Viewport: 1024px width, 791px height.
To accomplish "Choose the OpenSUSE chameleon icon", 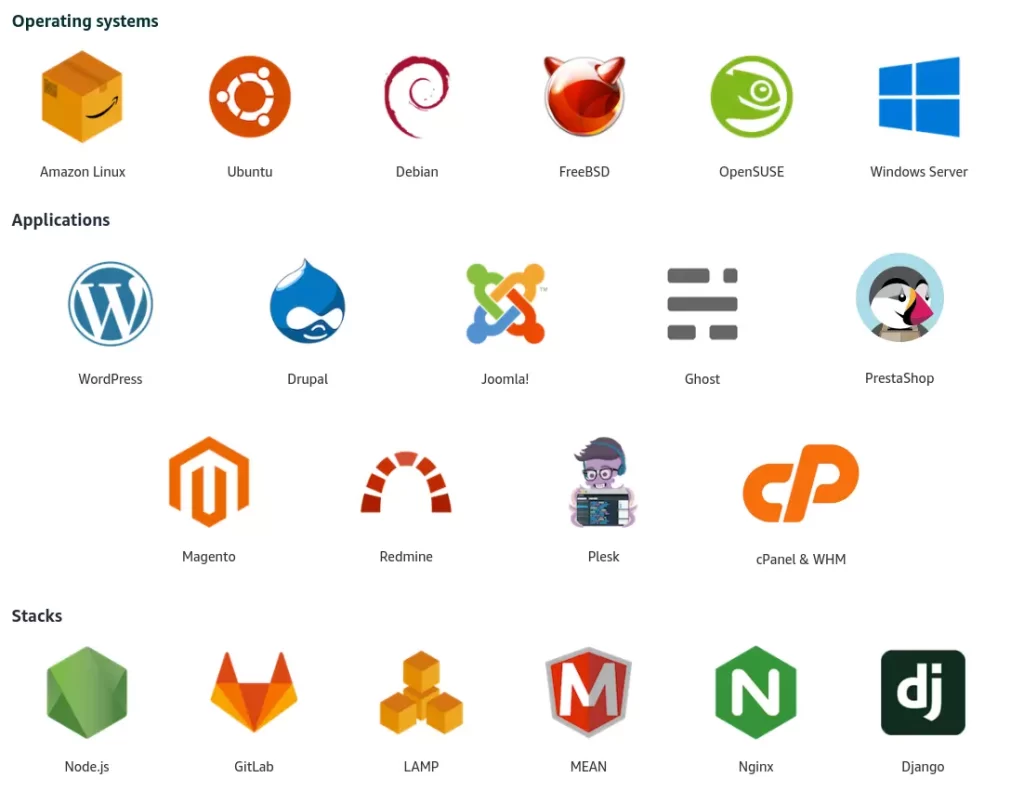I will (x=751, y=97).
